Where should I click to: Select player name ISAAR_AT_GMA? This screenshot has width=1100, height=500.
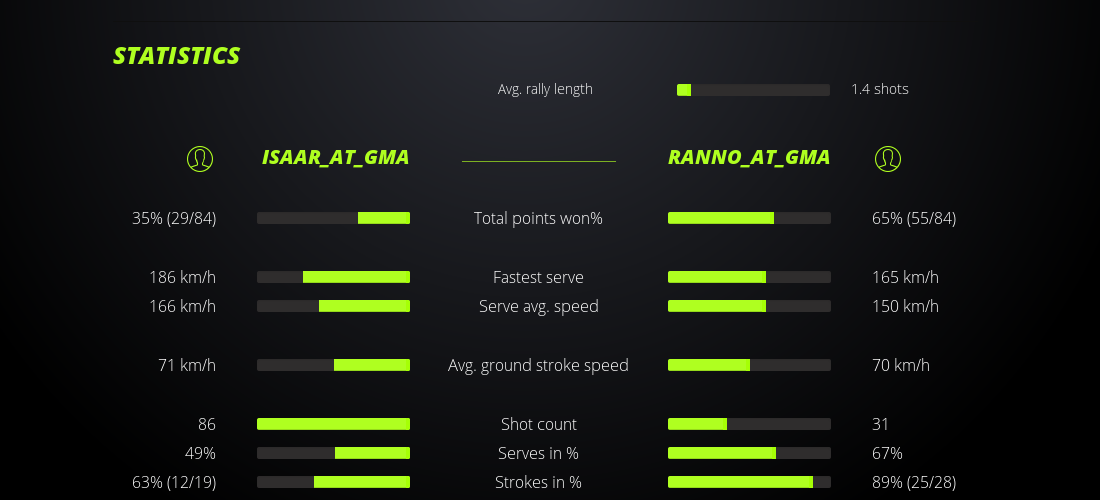coord(335,158)
